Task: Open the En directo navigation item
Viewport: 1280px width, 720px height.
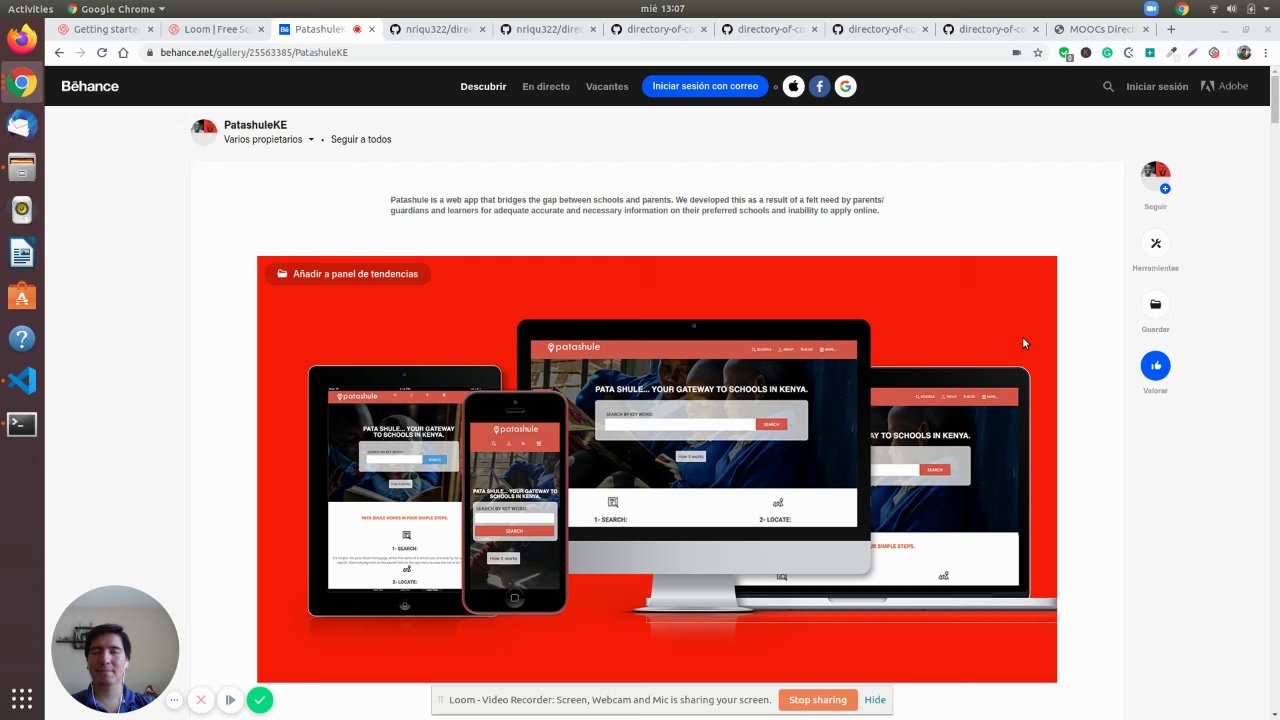Action: (546, 86)
